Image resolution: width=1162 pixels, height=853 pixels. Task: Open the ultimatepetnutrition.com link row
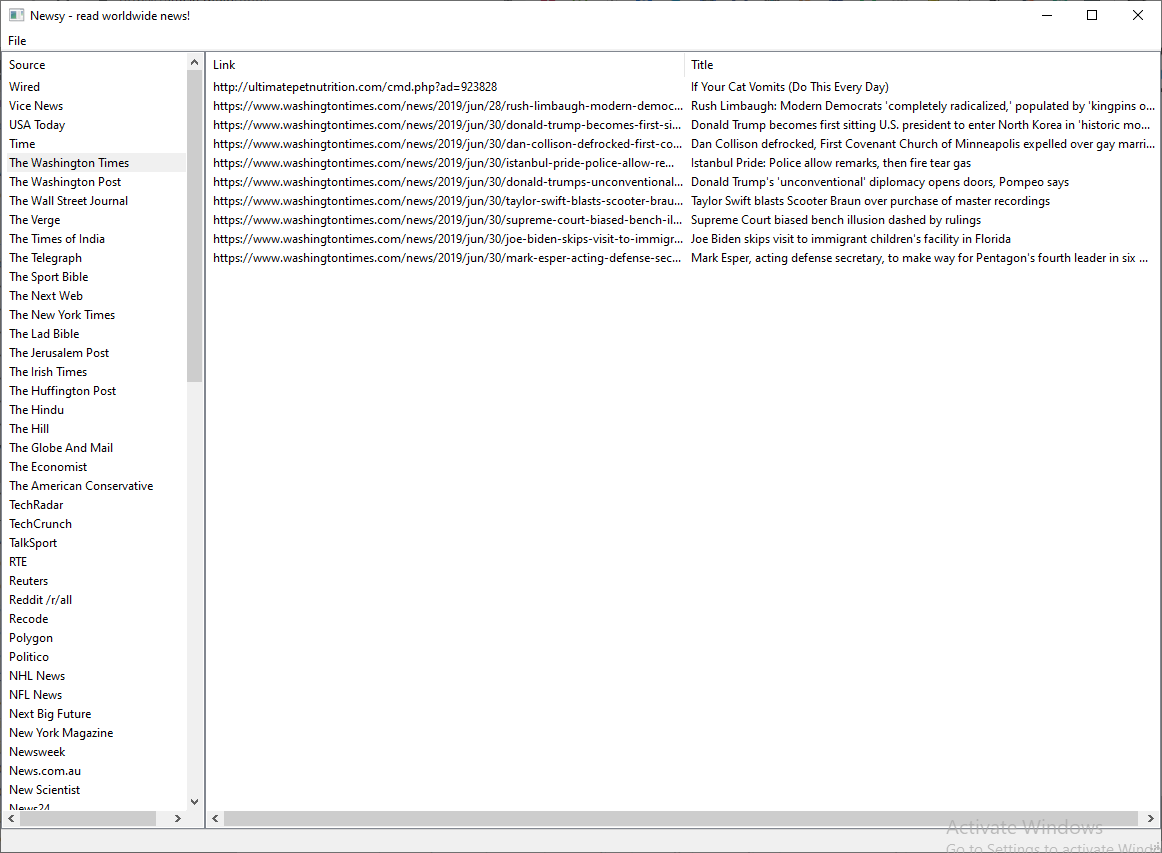click(355, 87)
